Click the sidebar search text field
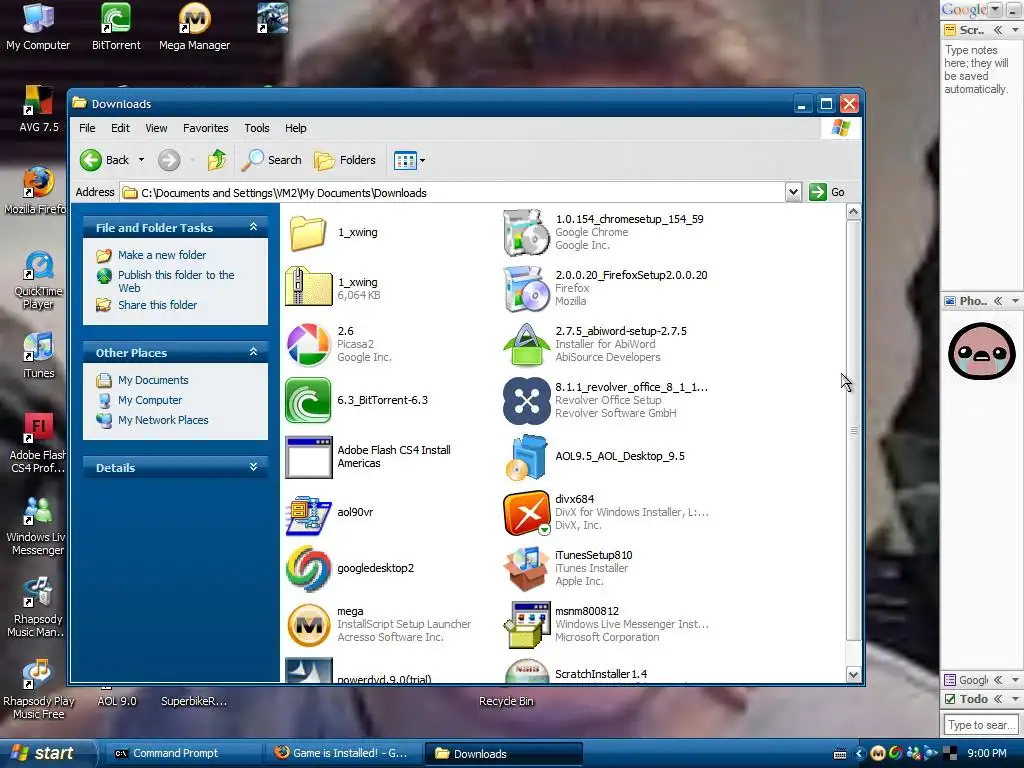 pos(982,725)
